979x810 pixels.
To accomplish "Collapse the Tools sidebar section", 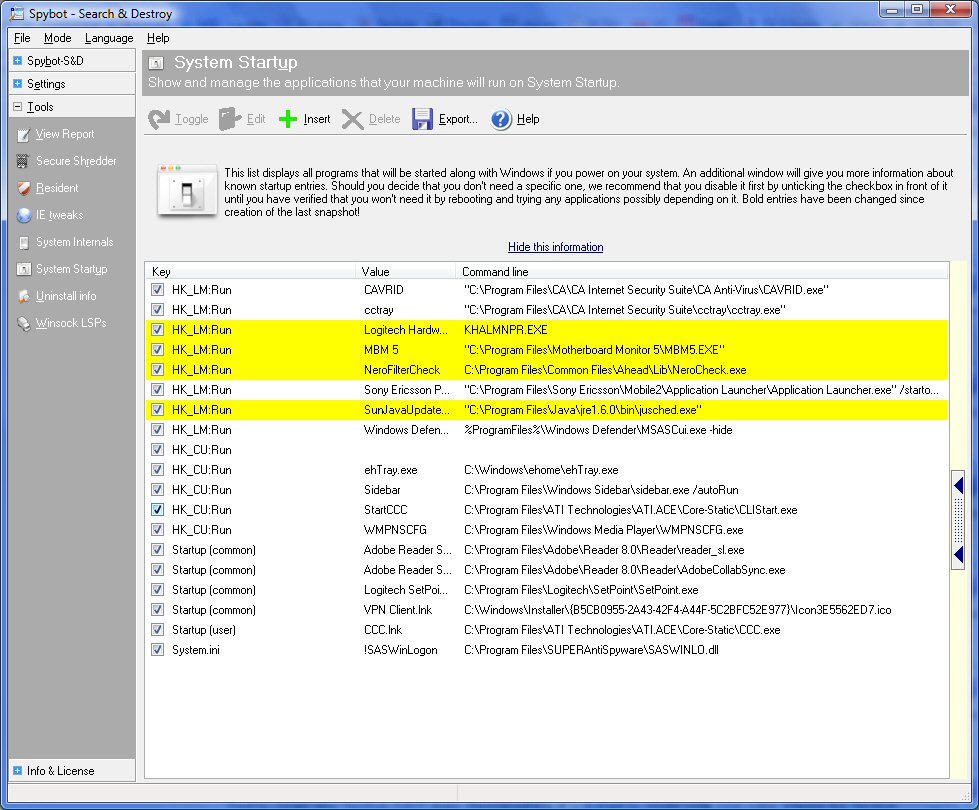I will coord(17,107).
